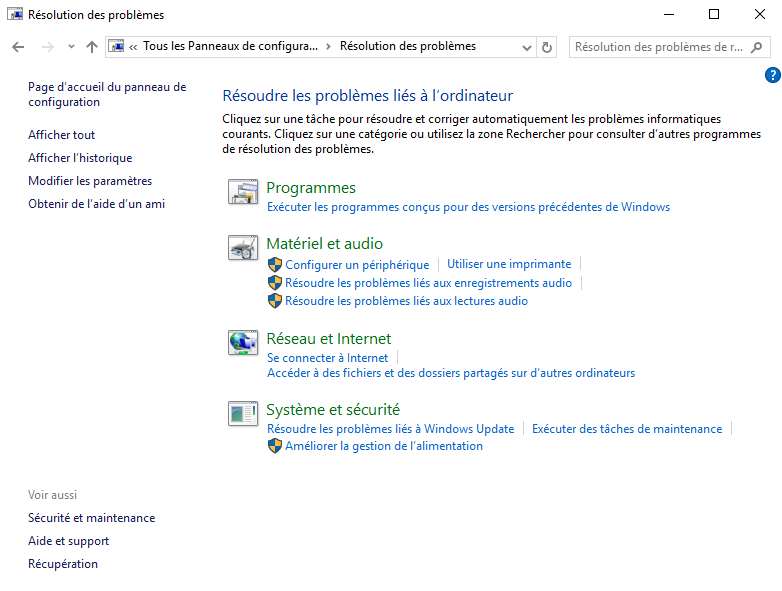
Task: Maximize the Résolution des problèmes window
Action: (x=714, y=14)
